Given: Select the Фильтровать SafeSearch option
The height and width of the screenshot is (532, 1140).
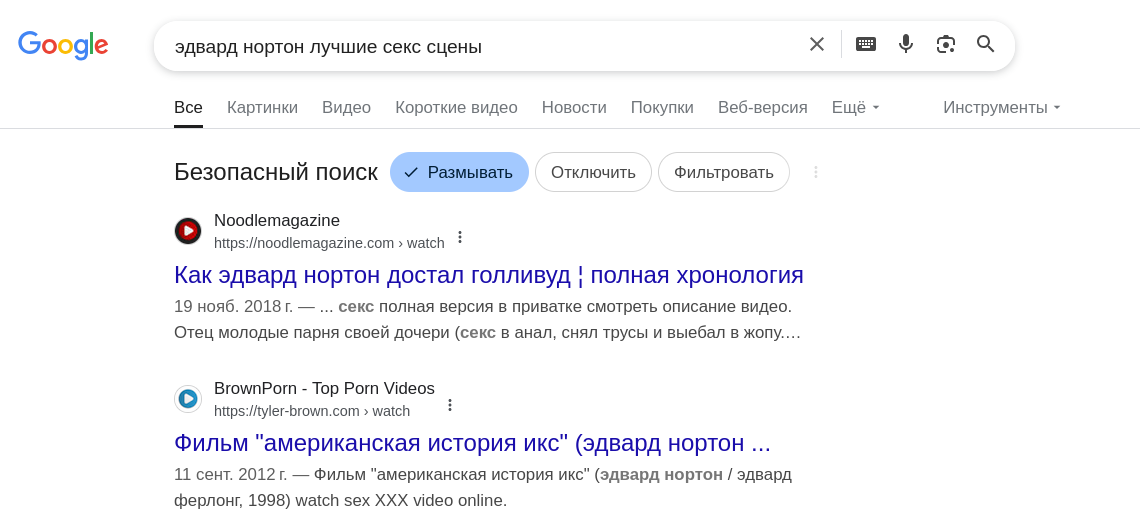Looking at the screenshot, I should click(723, 172).
